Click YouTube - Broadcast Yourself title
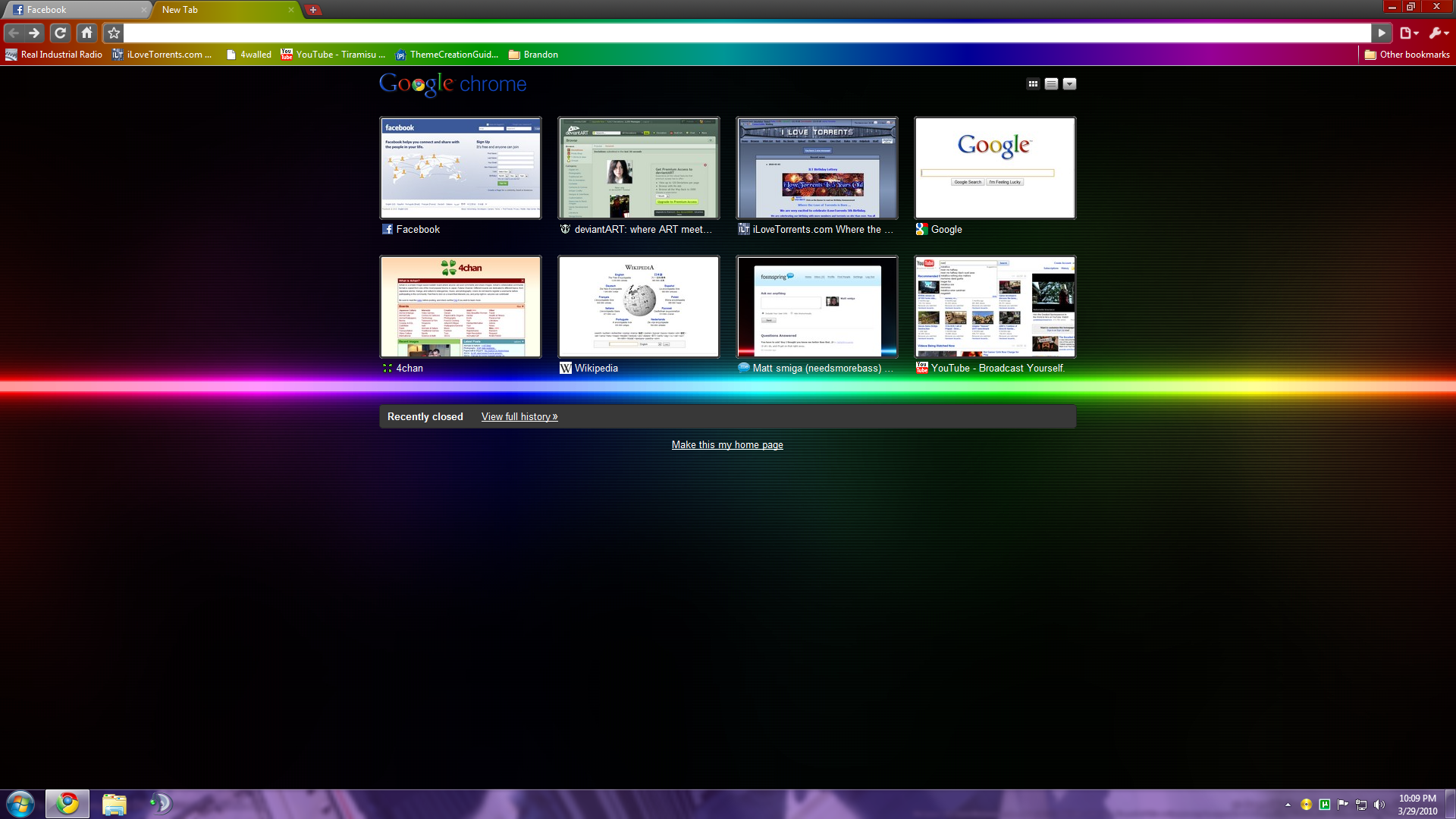 click(998, 368)
